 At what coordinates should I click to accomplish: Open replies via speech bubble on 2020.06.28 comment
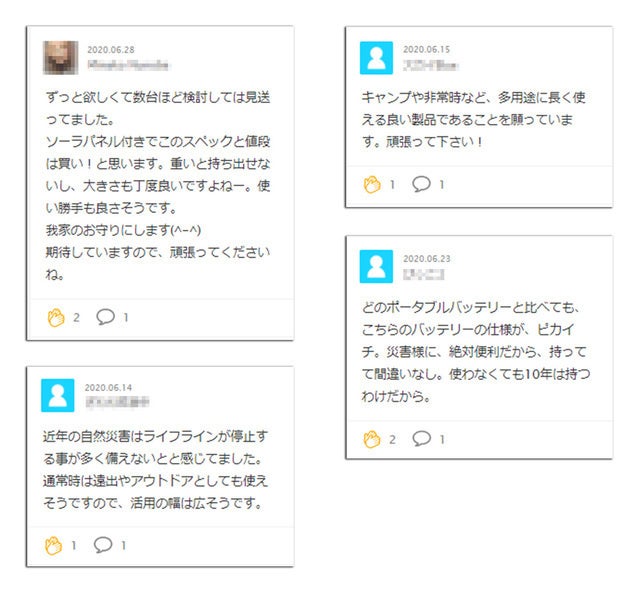pos(105,317)
